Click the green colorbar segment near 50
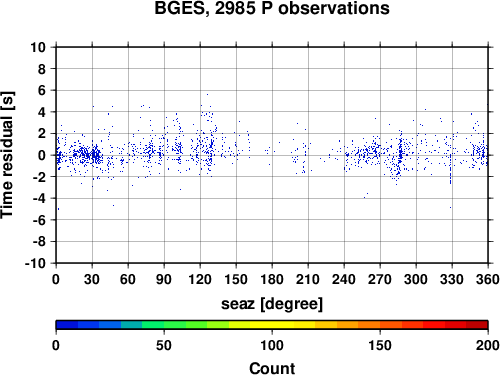The width and height of the screenshot is (500, 375). [164, 325]
